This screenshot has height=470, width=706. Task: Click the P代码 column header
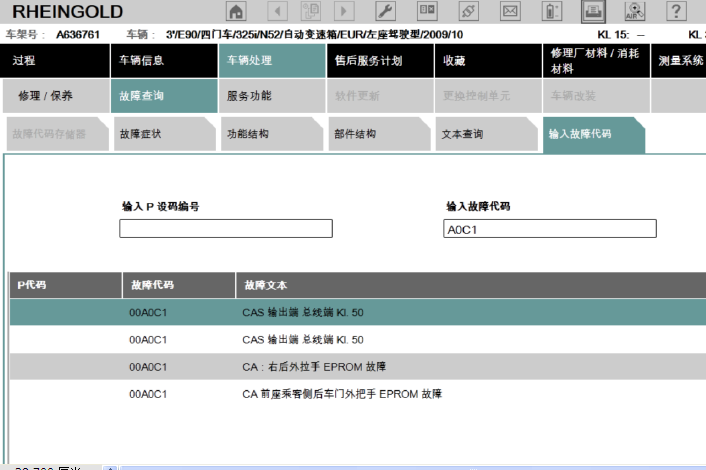[x=66, y=285]
